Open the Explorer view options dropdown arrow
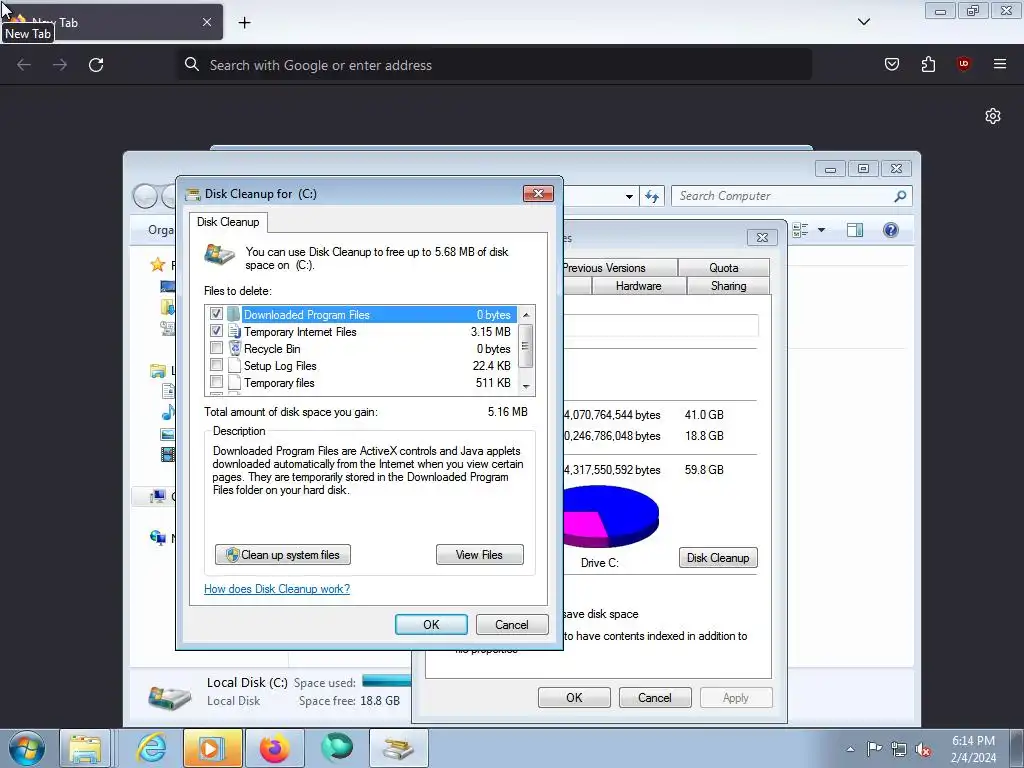The image size is (1024, 768). (x=822, y=230)
